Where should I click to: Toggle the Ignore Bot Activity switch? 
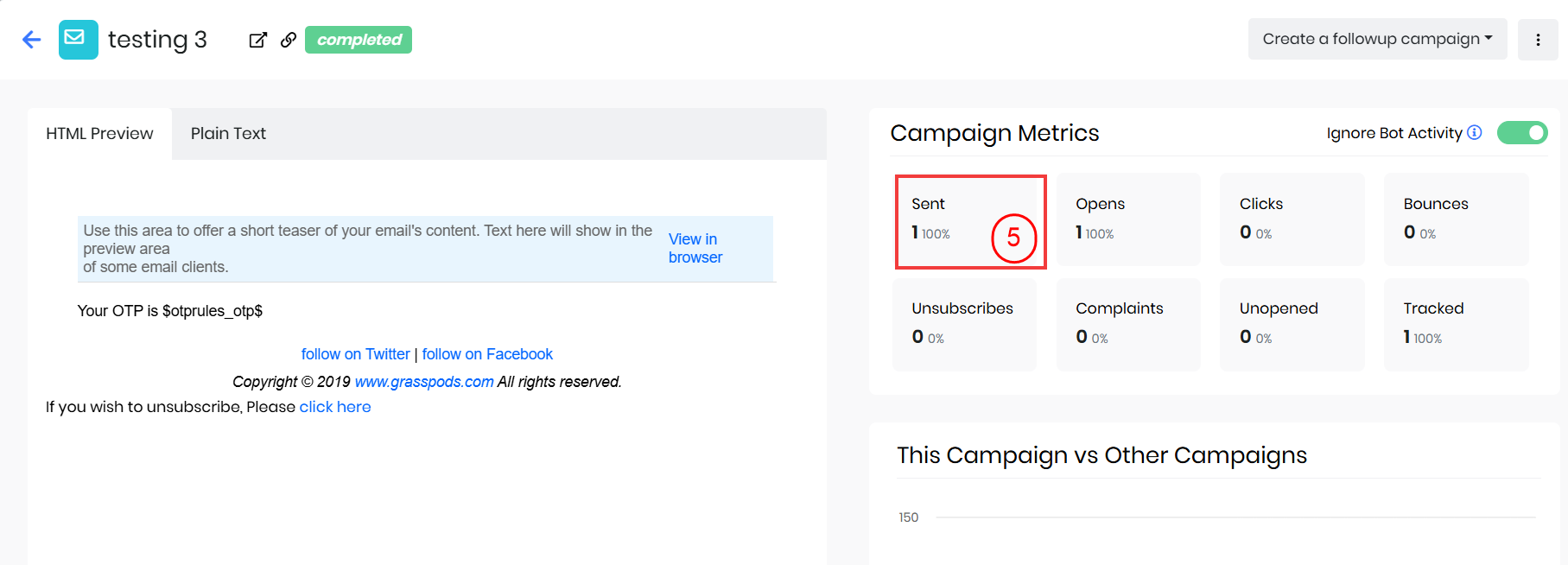click(1521, 132)
